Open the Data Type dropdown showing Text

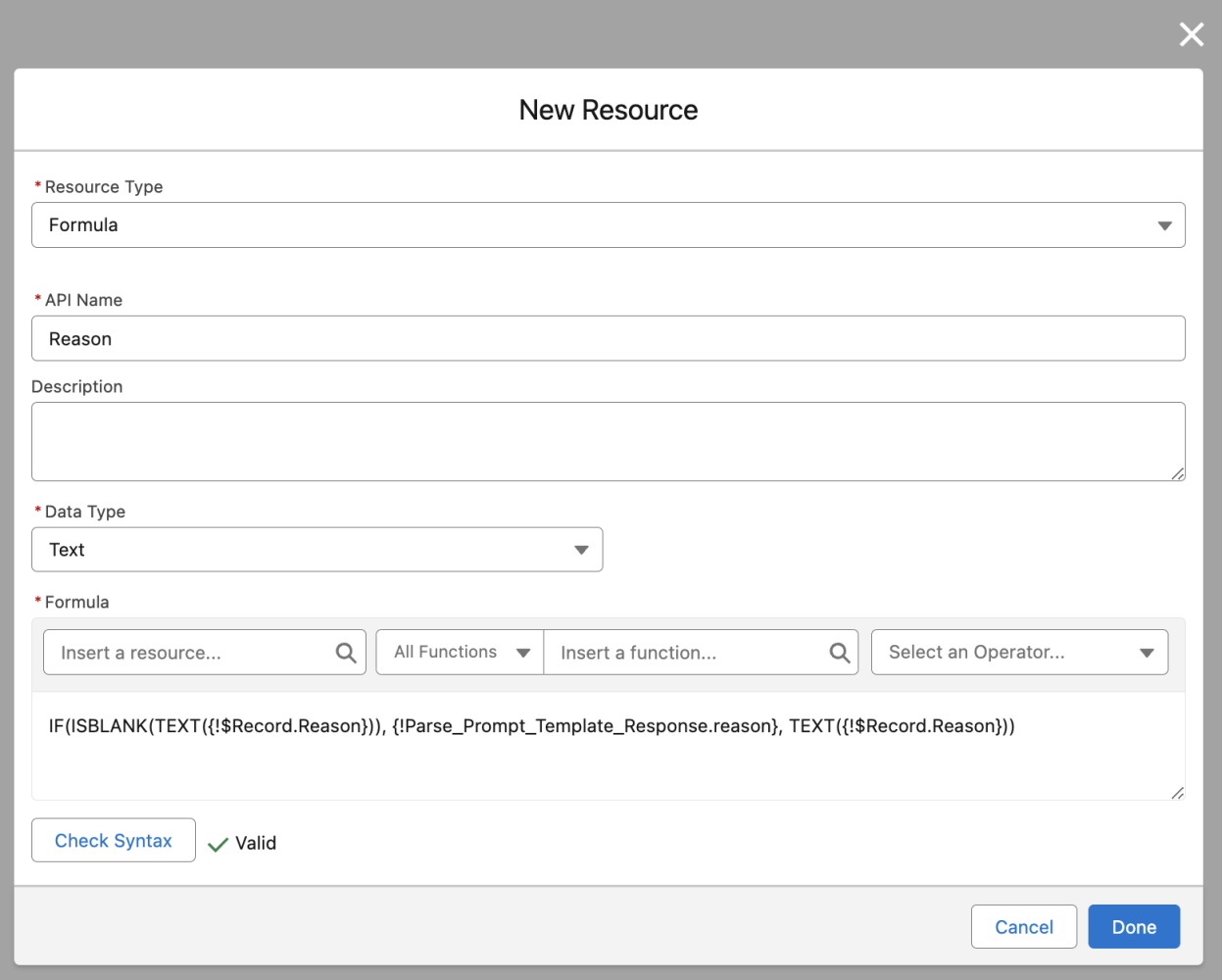pos(318,550)
